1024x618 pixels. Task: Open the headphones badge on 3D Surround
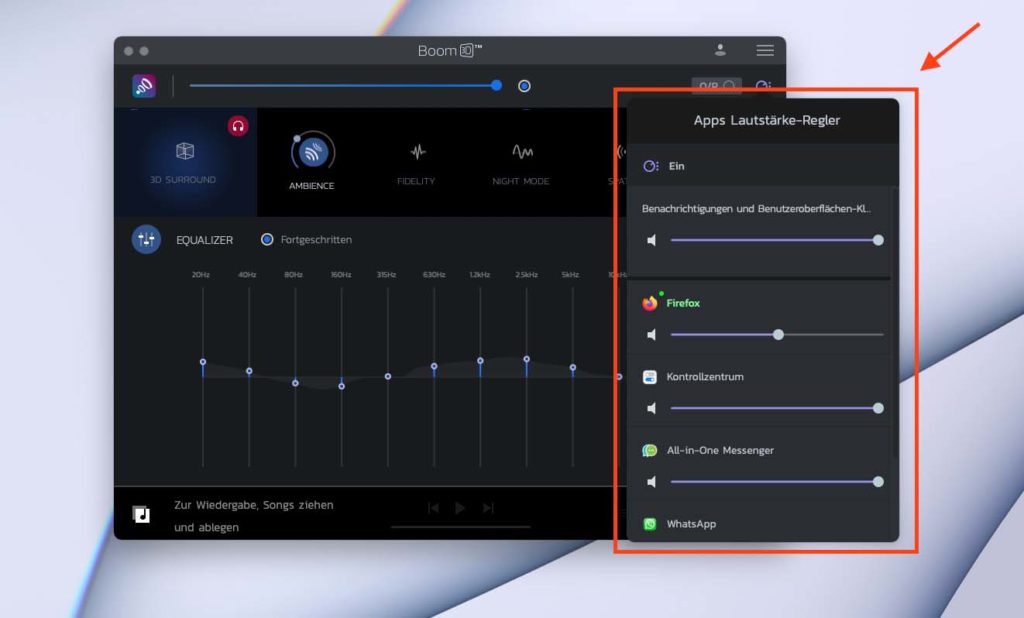coord(238,126)
